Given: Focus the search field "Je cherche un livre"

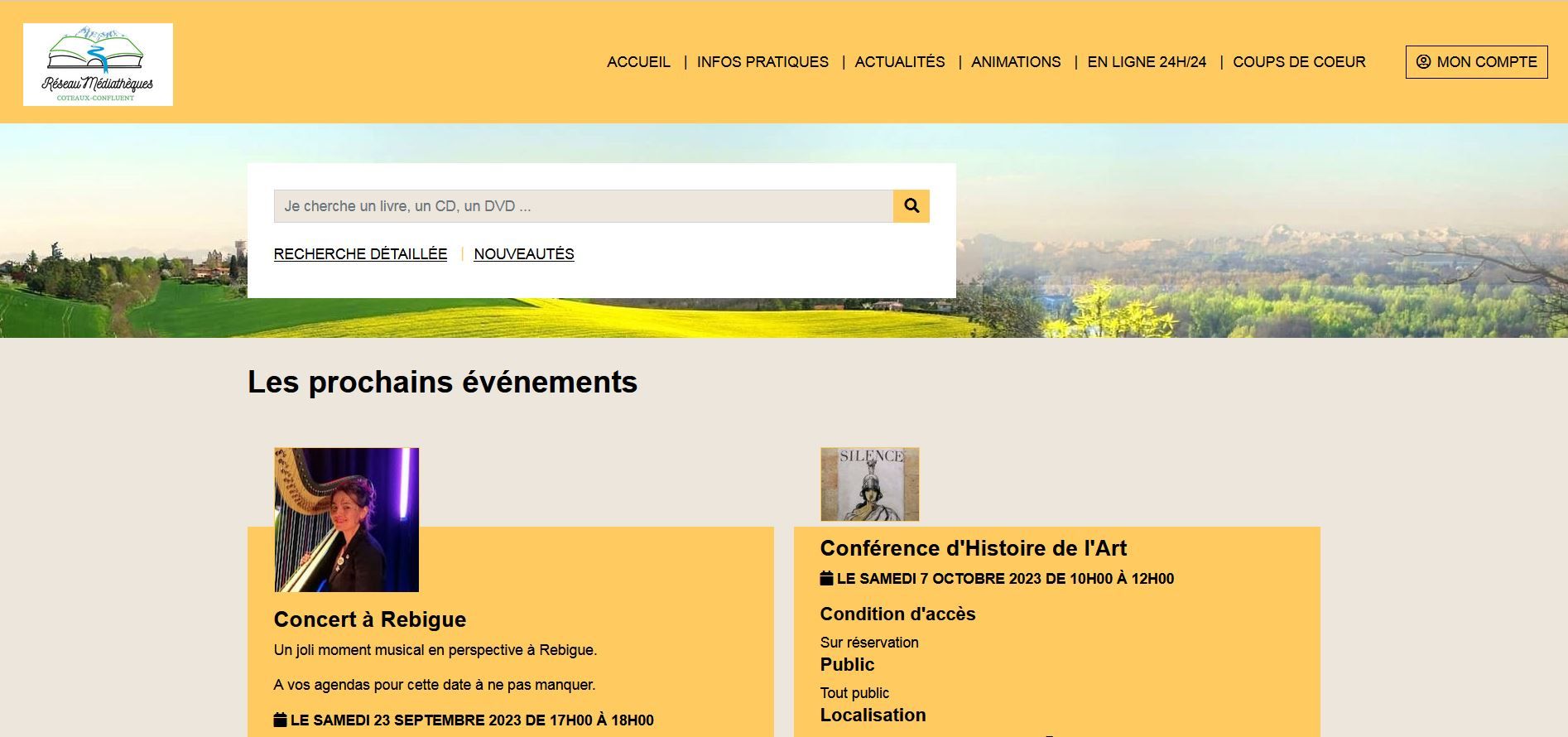Looking at the screenshot, I should point(584,206).
